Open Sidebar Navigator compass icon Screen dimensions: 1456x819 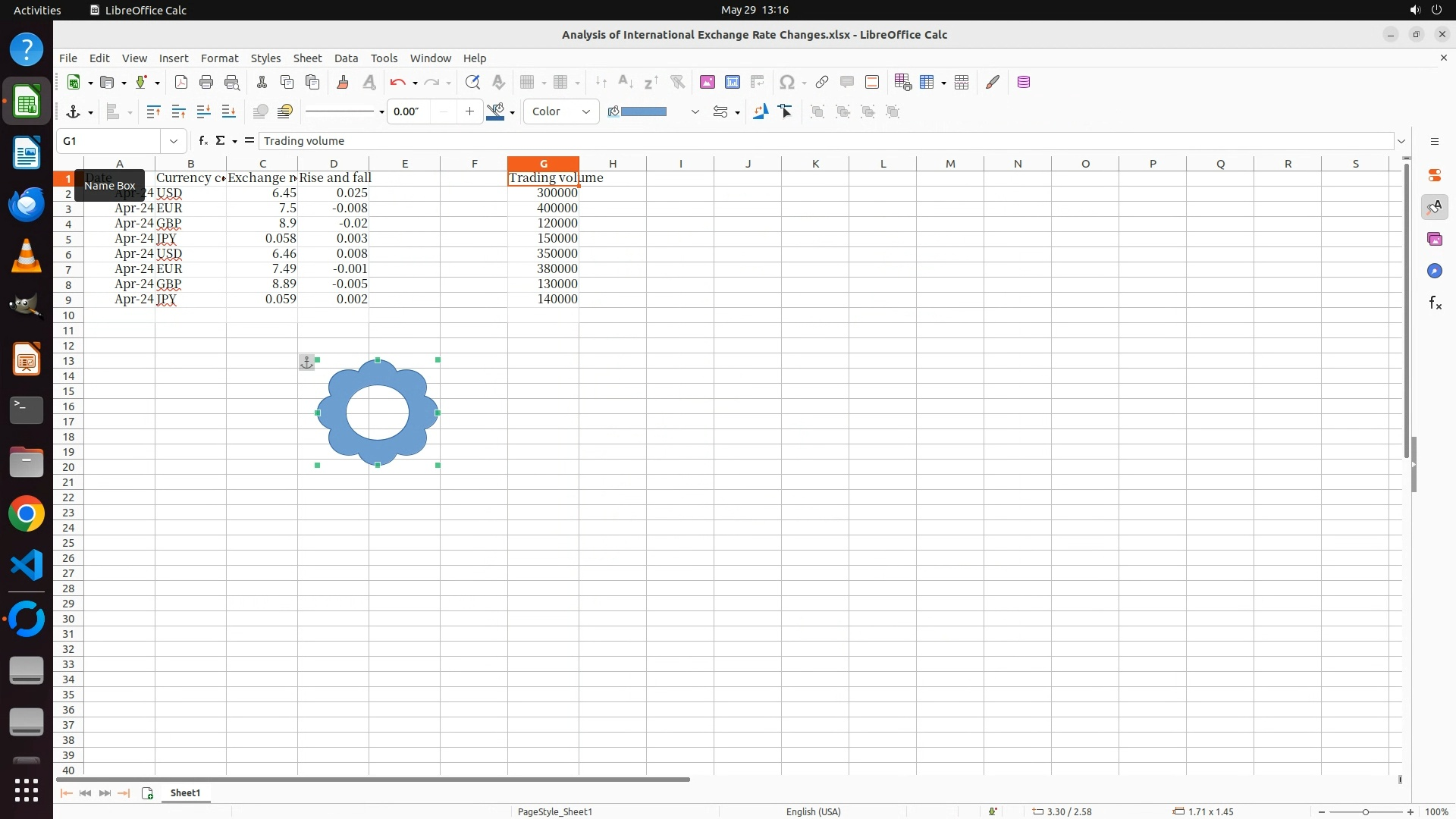coord(1434,271)
